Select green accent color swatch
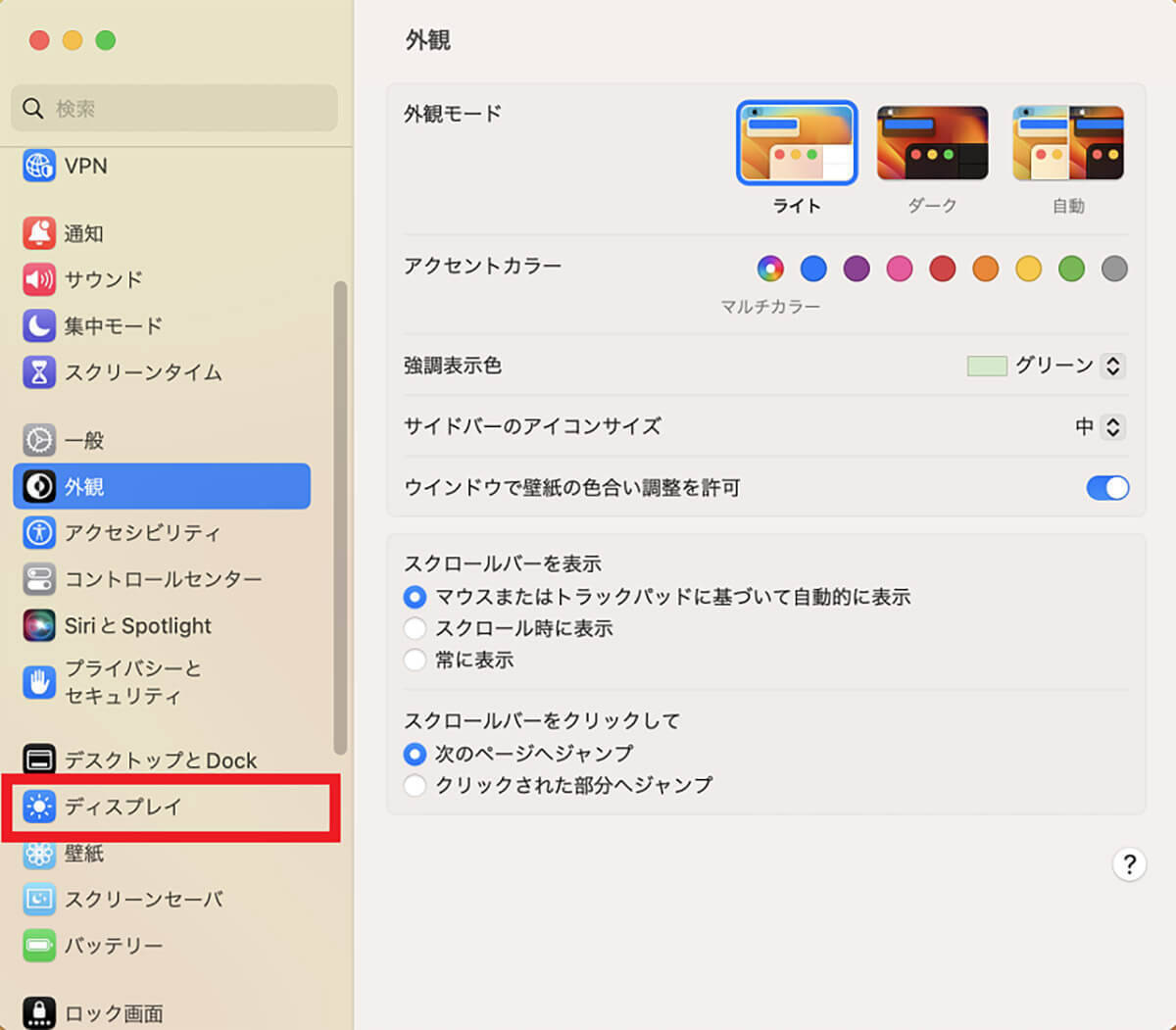Viewport: 1176px width, 1030px height. tap(1072, 269)
